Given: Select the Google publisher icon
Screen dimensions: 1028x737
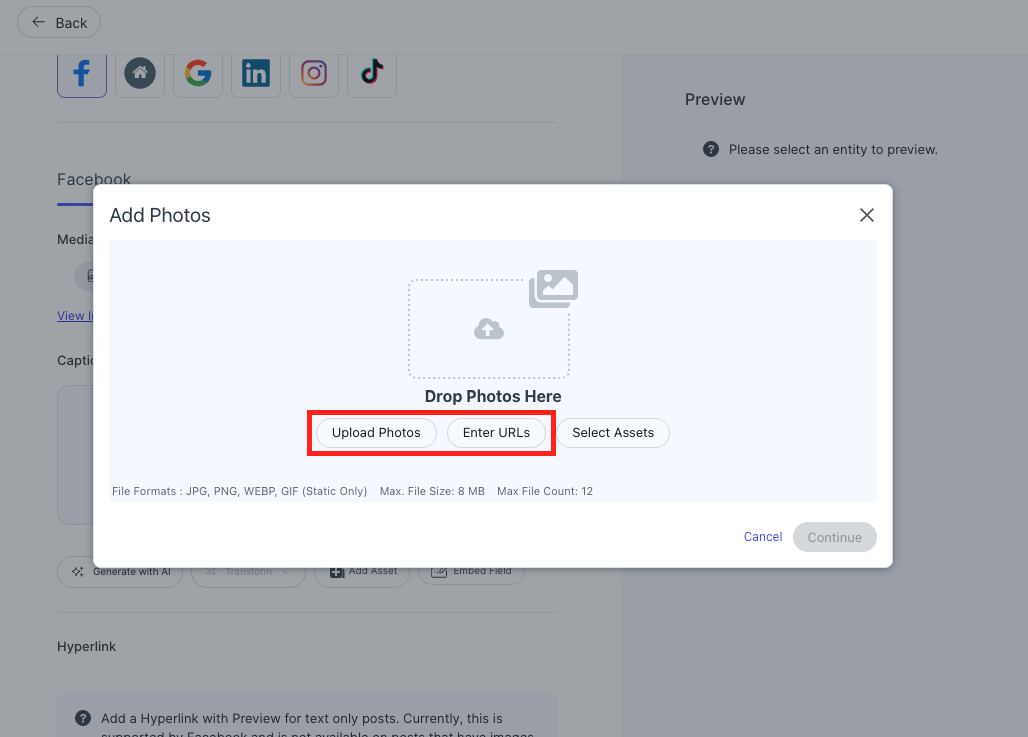Looking at the screenshot, I should tap(198, 73).
